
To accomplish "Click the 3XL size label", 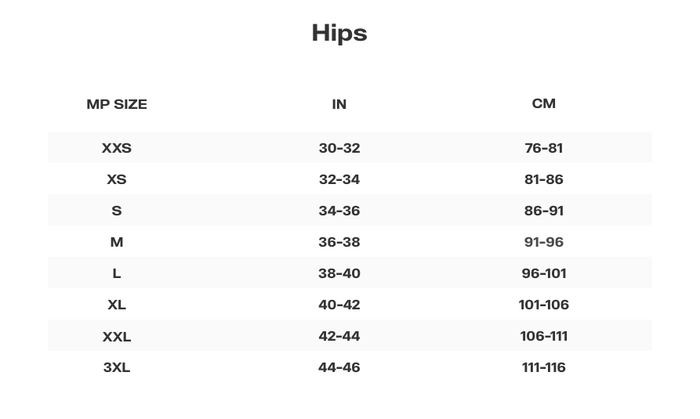I will (116, 367).
